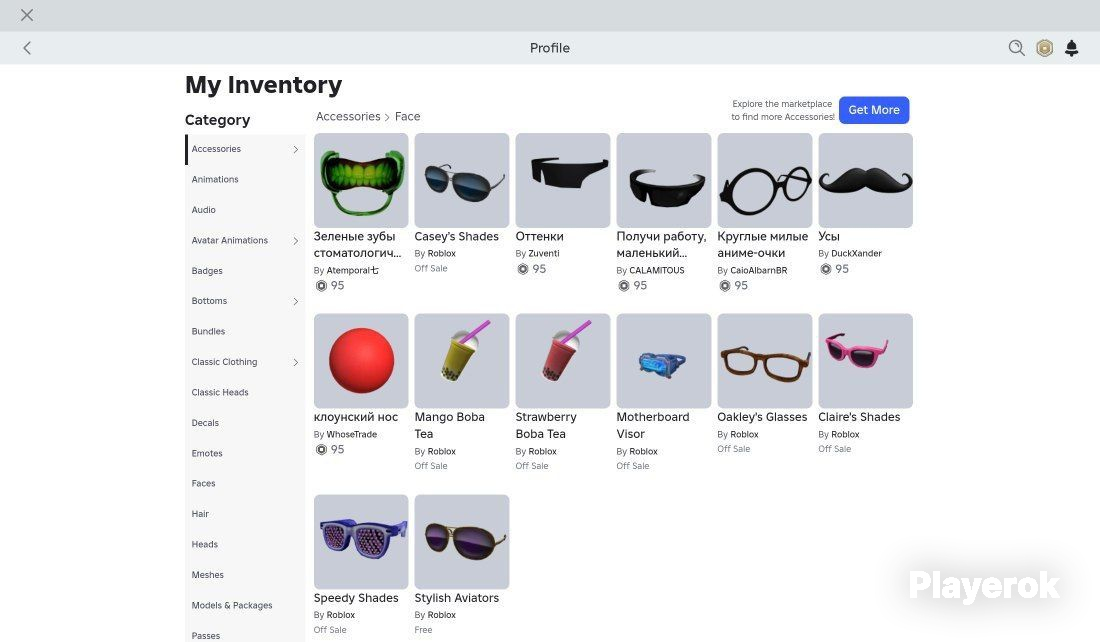Open creator DuckXander profile link

[856, 253]
